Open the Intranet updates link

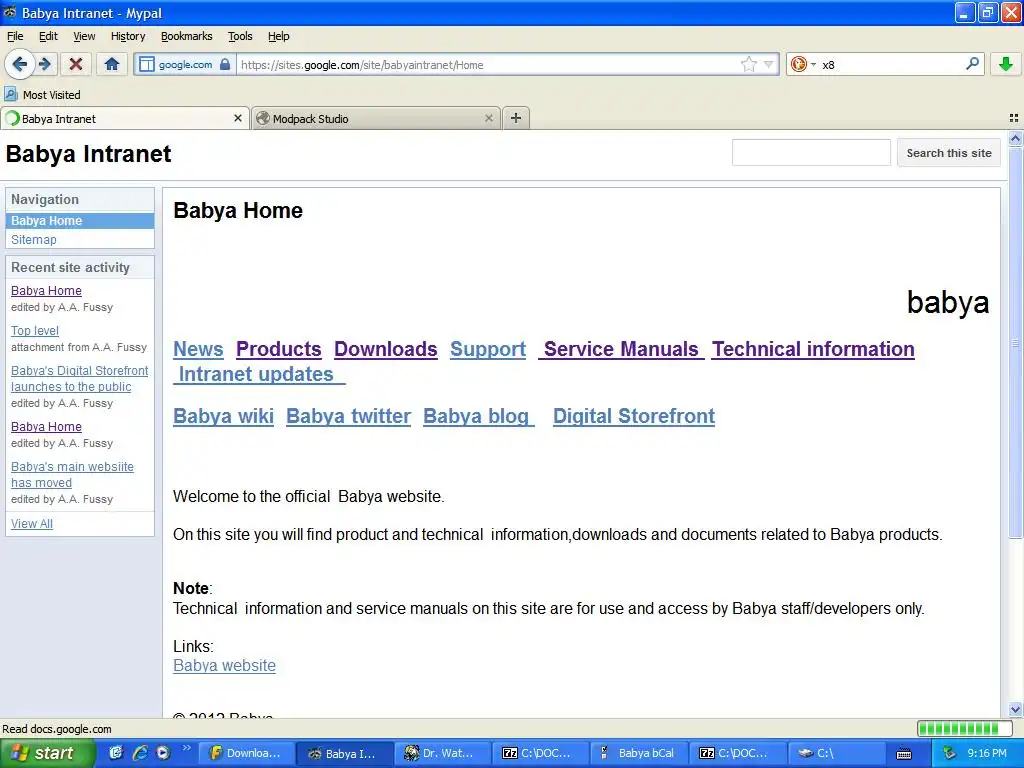(259, 374)
